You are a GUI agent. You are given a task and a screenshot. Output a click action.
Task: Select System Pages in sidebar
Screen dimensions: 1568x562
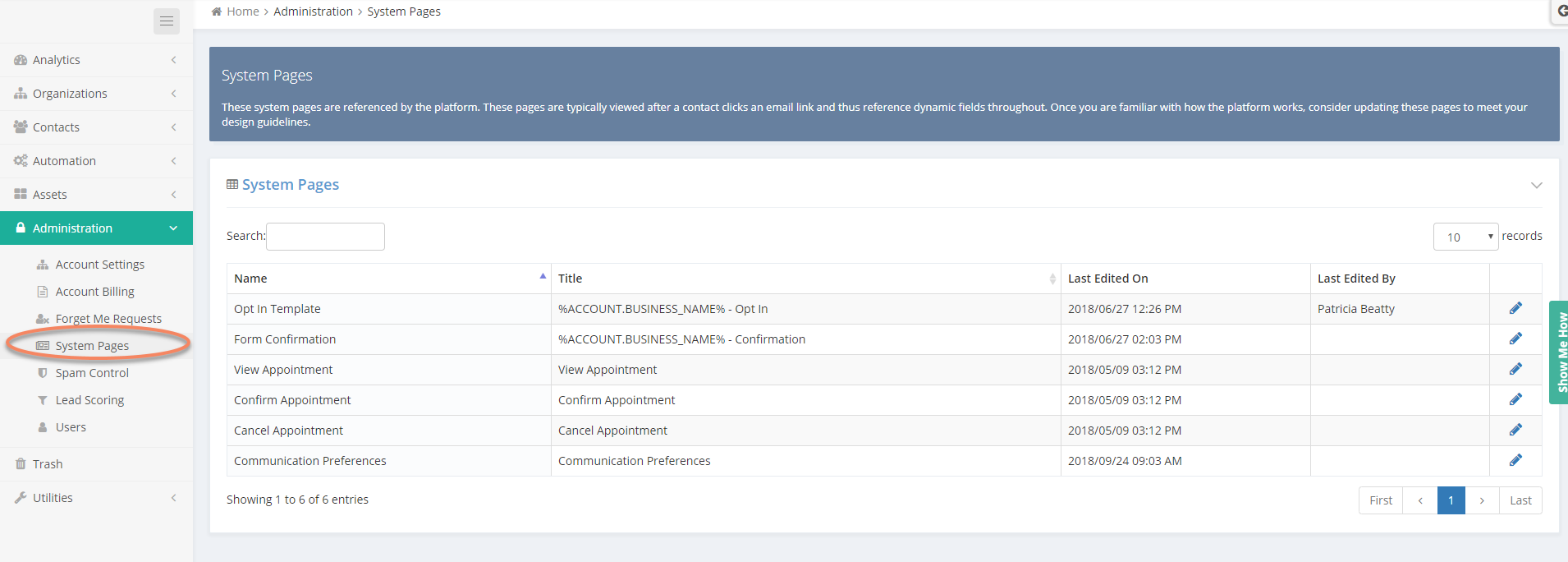point(92,346)
